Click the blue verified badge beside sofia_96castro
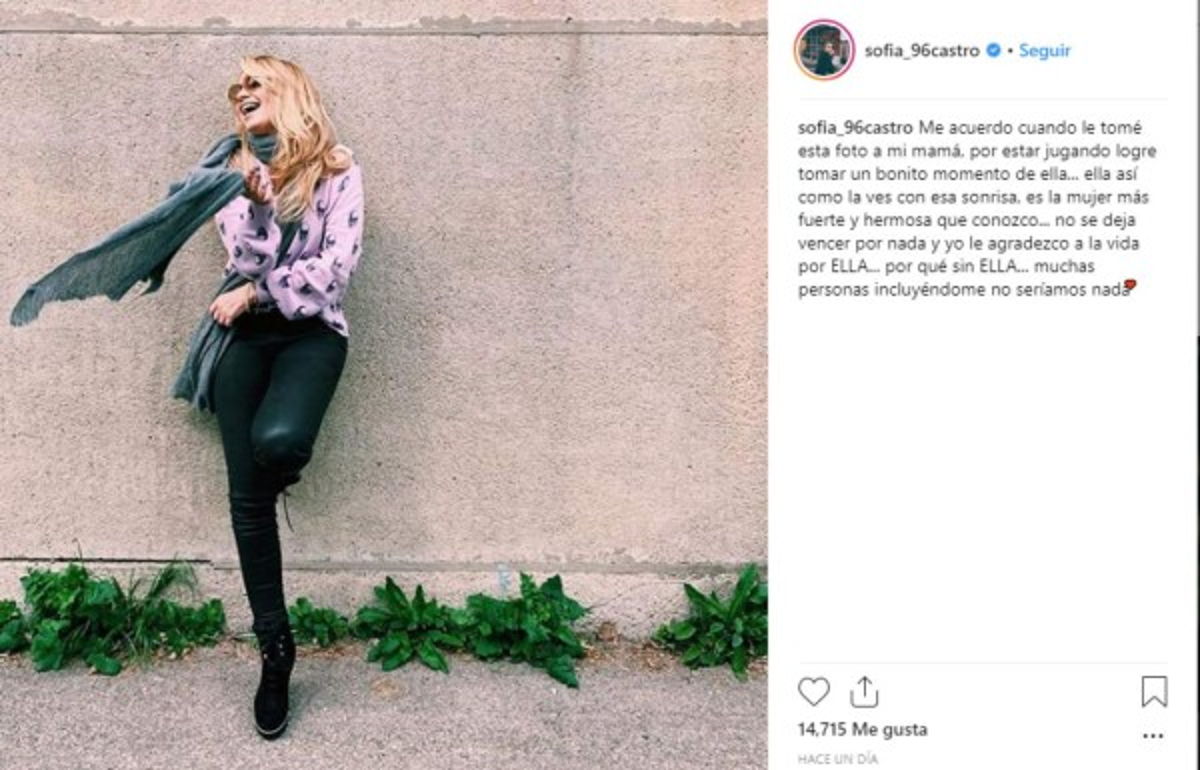The width and height of the screenshot is (1200, 770). (993, 50)
